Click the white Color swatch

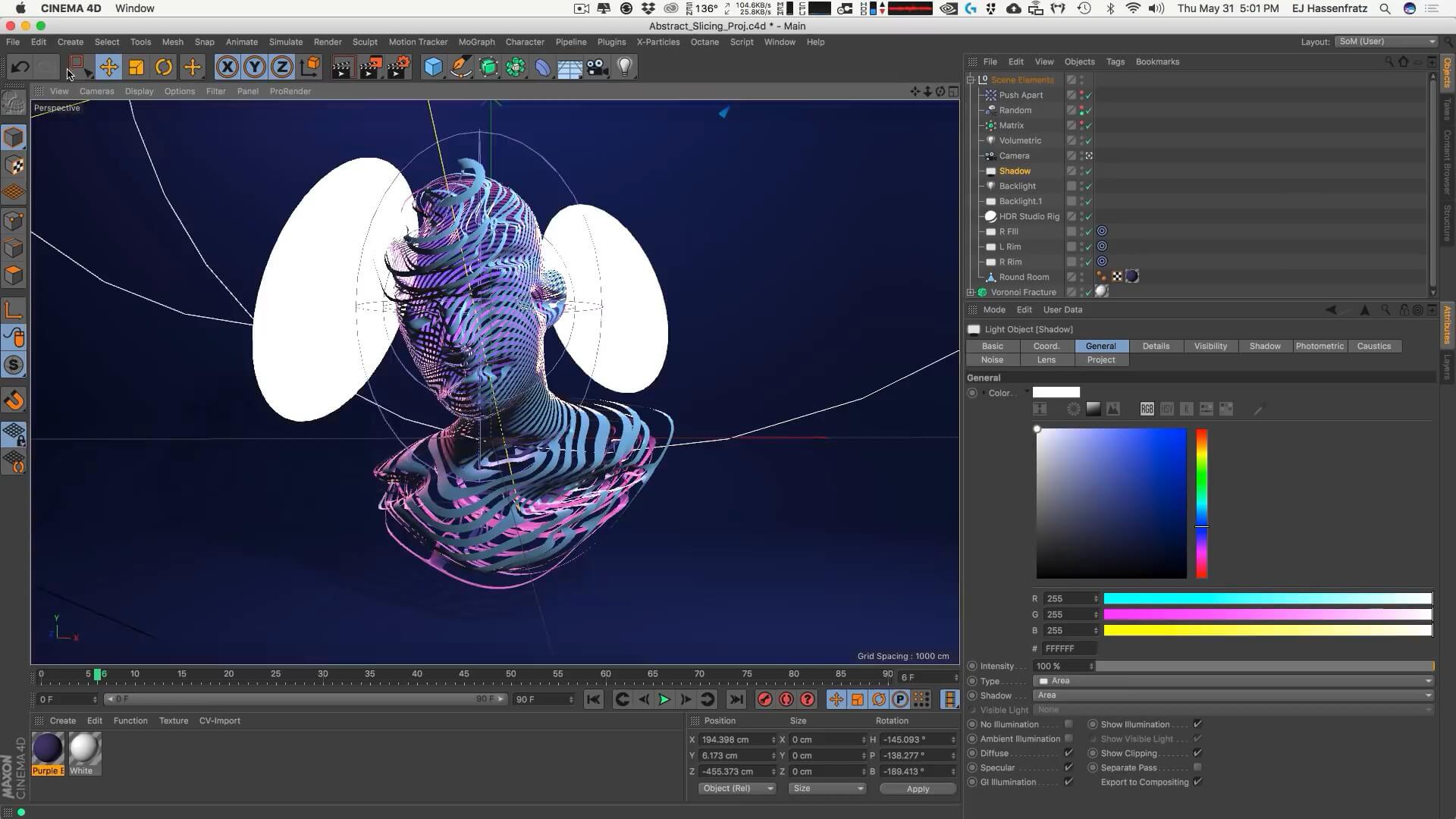pyautogui.click(x=1056, y=393)
